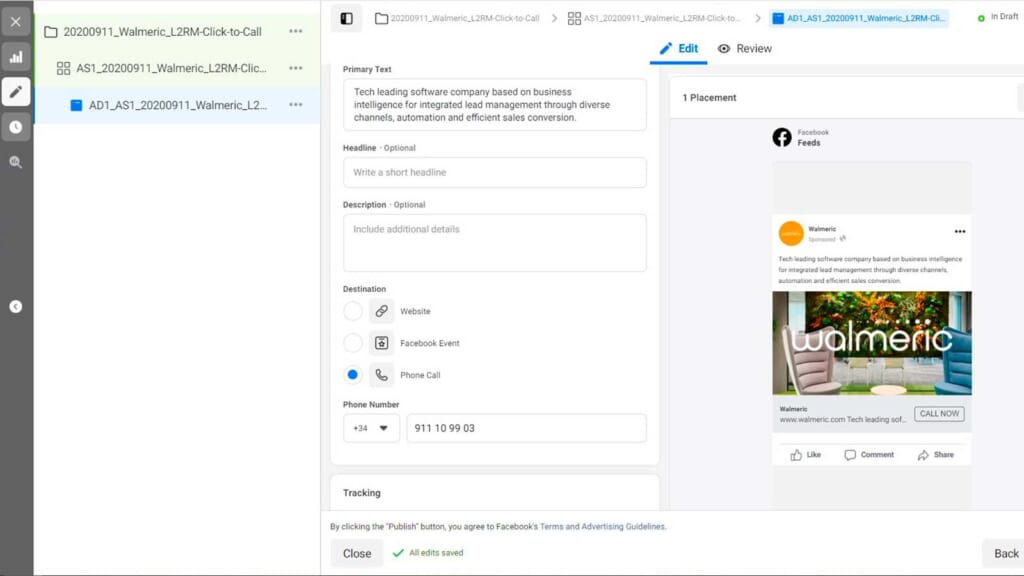This screenshot has width=1024, height=576.
Task: Select the Website destination radio button
Action: [x=353, y=312]
